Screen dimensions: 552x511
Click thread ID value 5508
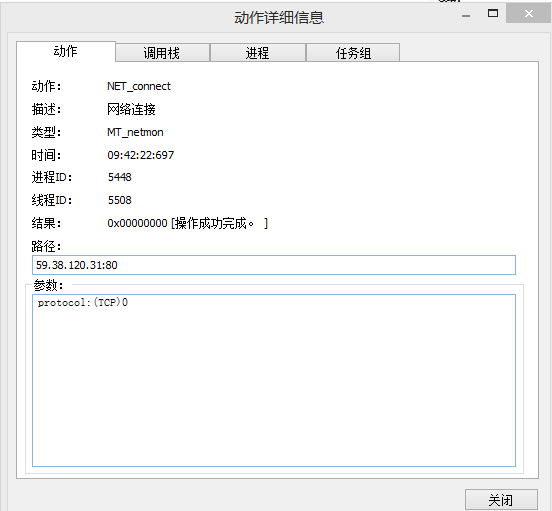(119, 200)
